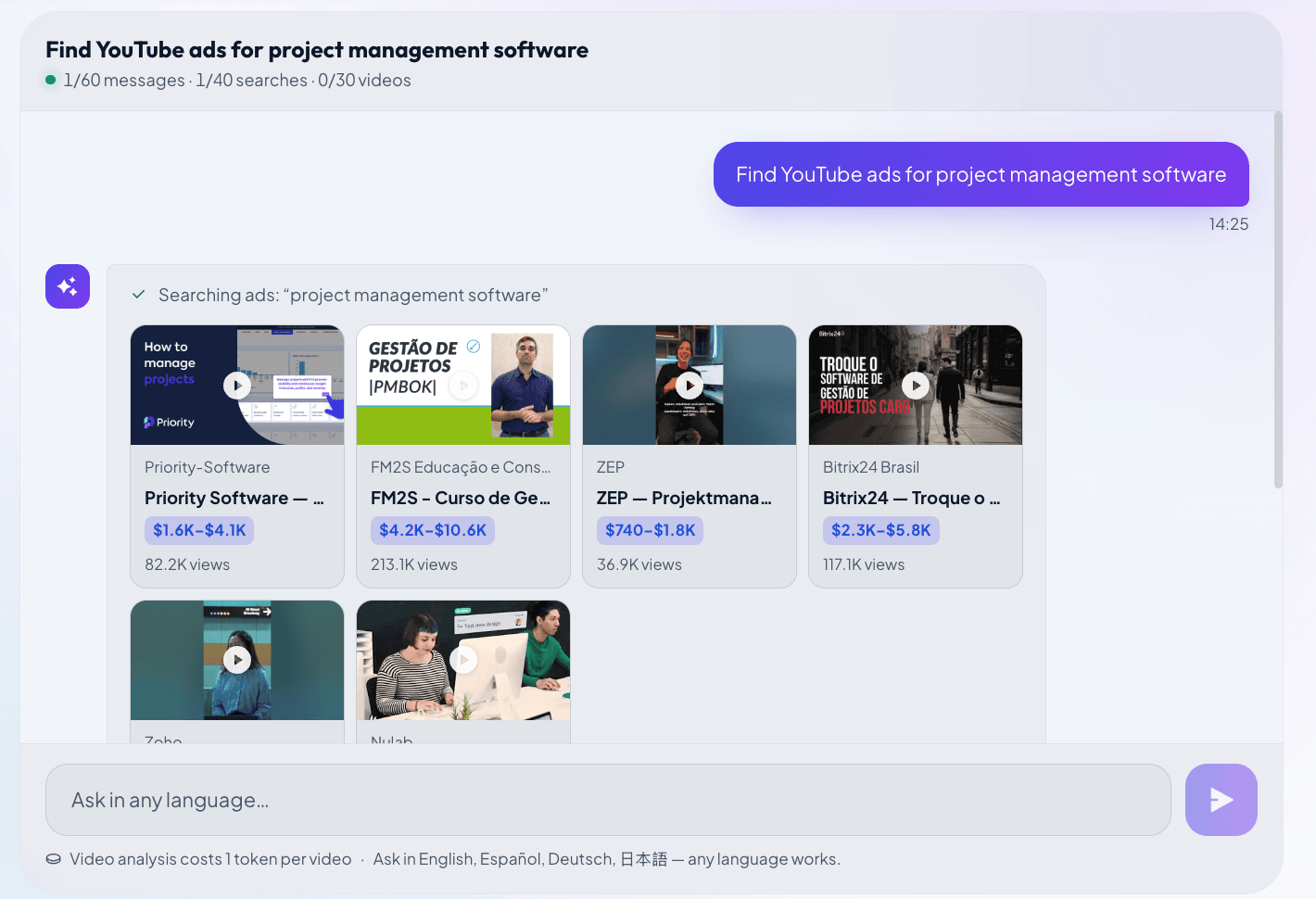Click the chat panel vertical scrollbar

pos(1278,299)
